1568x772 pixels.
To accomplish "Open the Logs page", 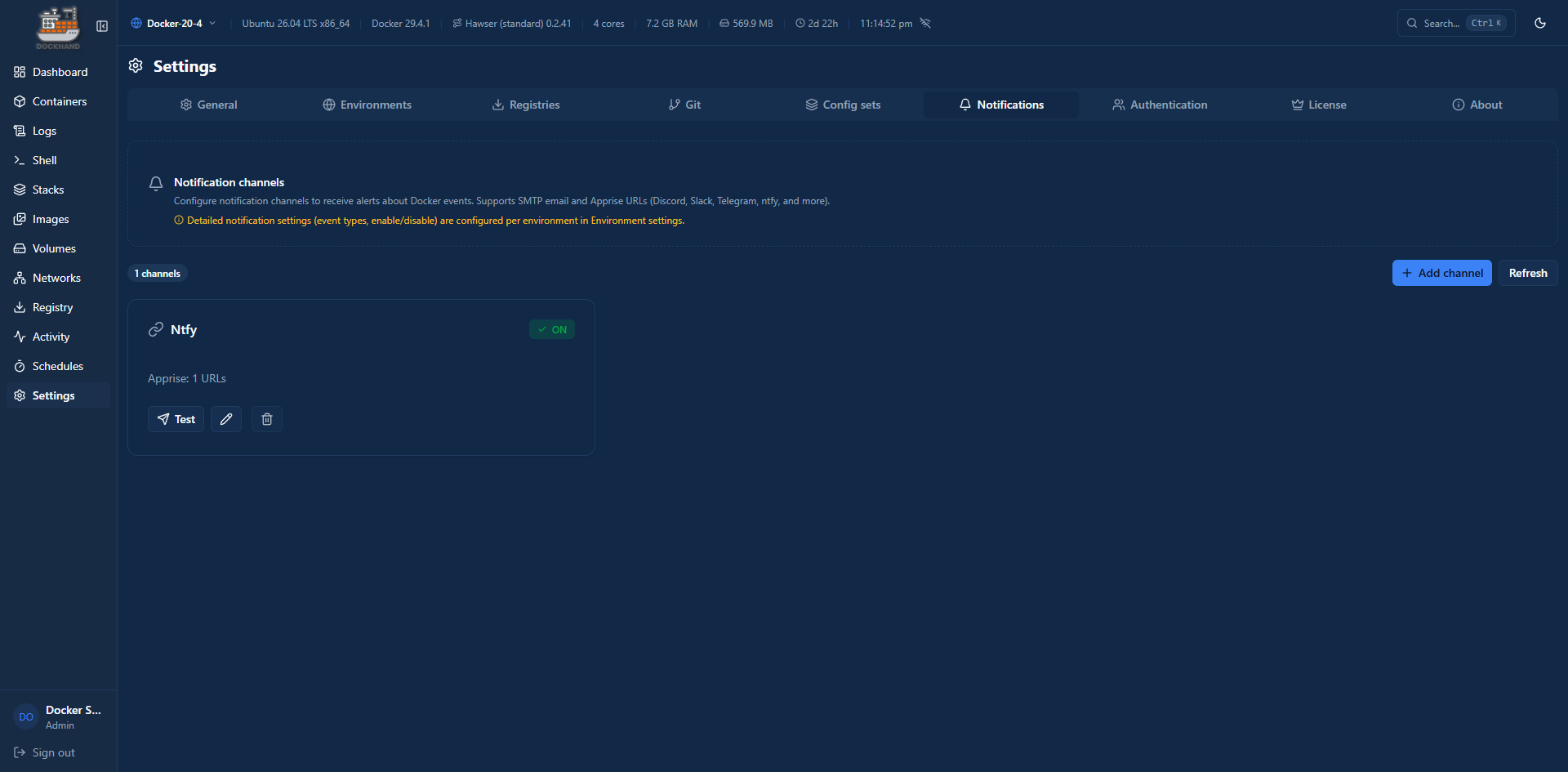I will coord(58,131).
